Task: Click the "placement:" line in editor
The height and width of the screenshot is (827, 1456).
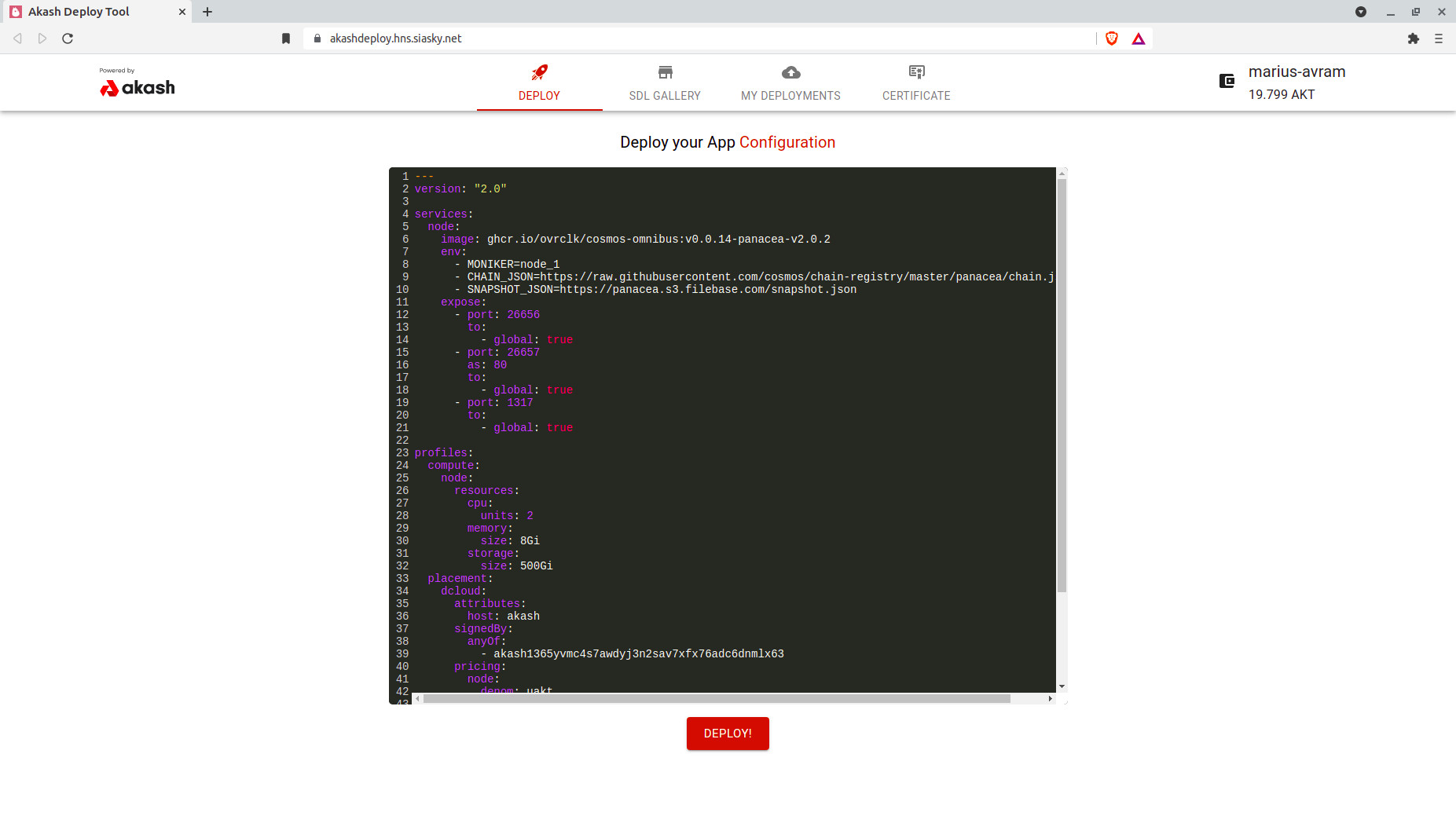Action: pyautogui.click(x=460, y=579)
